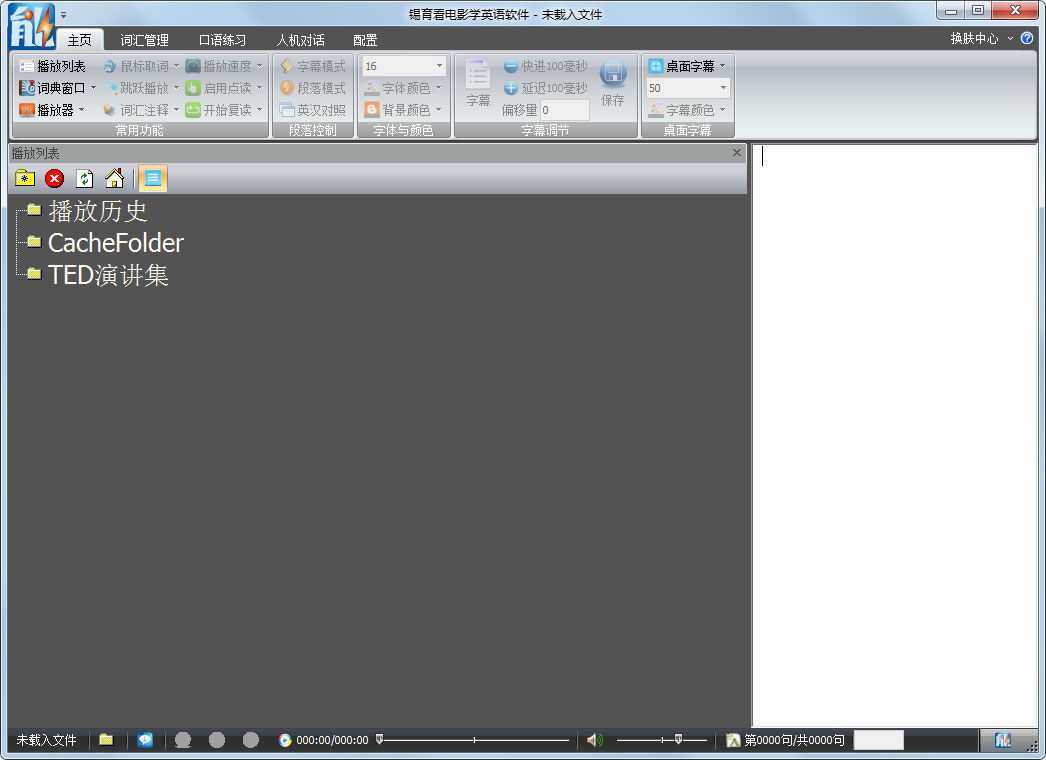Click 延迟100毫秒 subtitle delay

[x=546, y=88]
